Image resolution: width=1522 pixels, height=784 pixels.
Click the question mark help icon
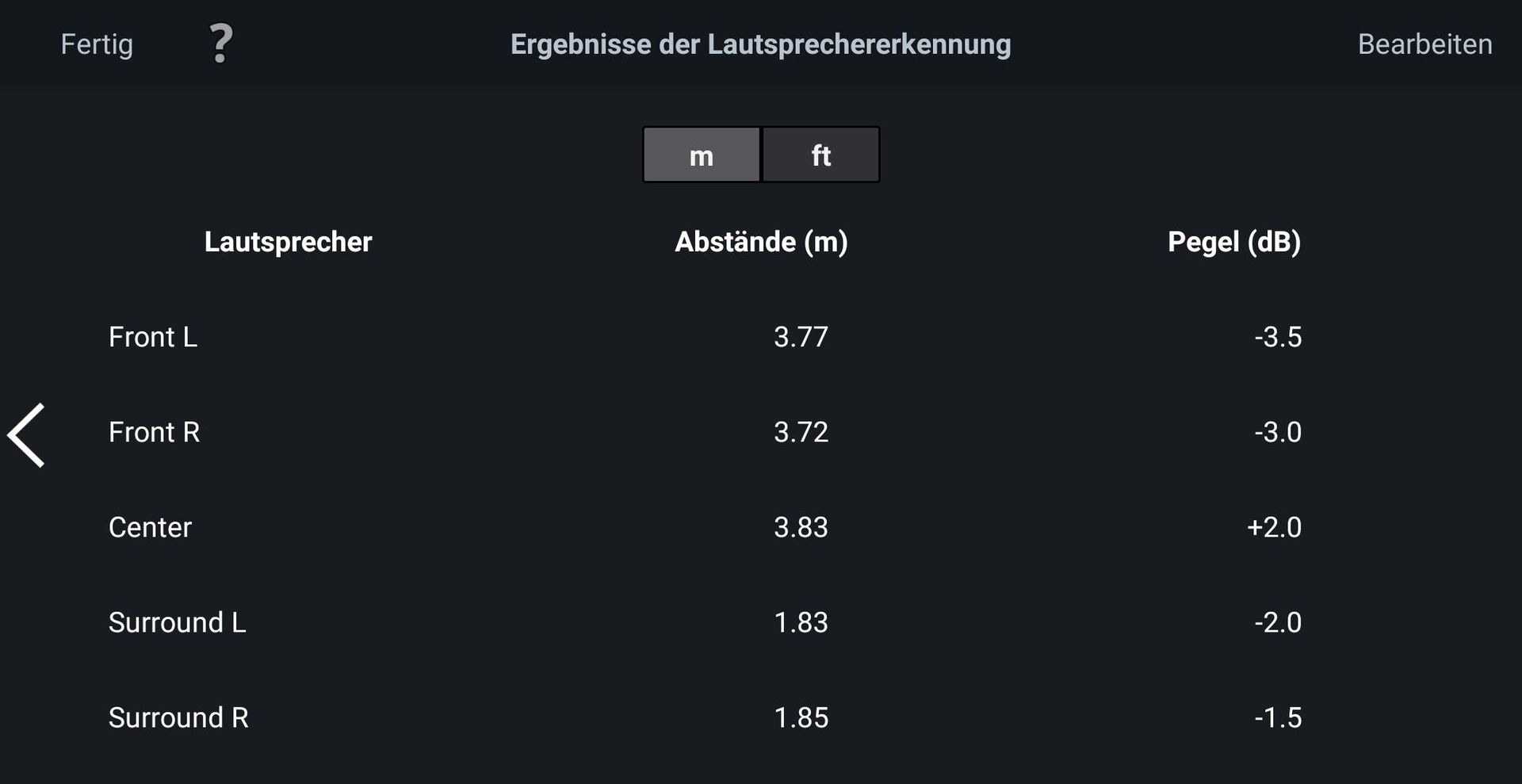click(x=221, y=44)
